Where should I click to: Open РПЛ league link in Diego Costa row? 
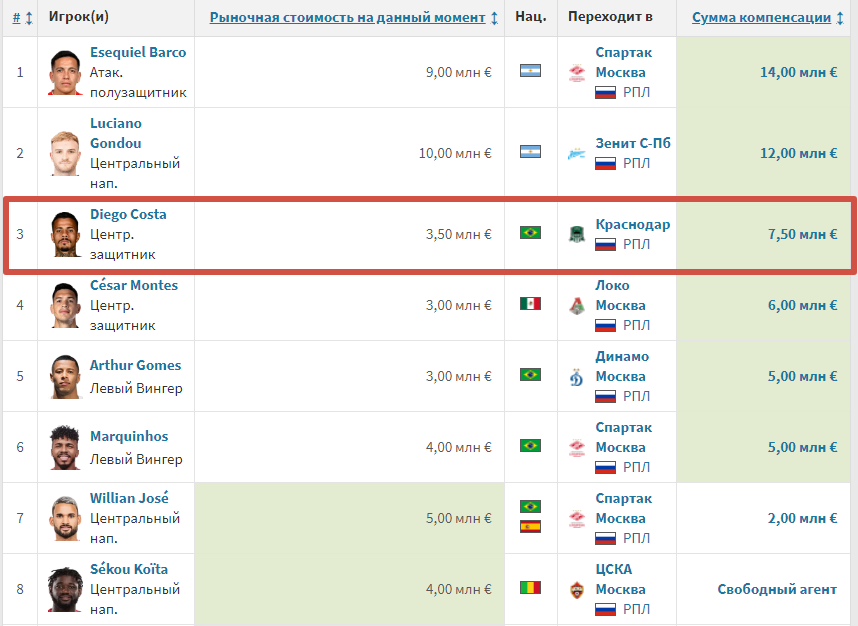636,244
